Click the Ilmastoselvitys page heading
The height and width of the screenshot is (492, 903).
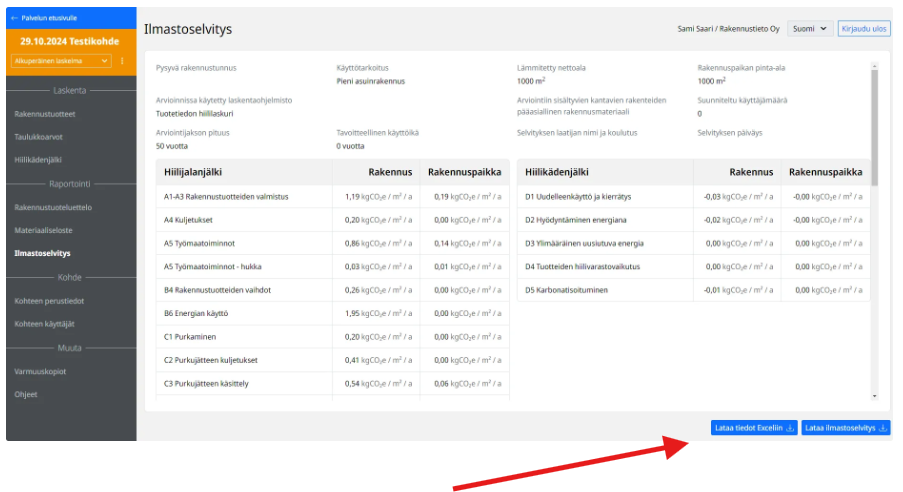[188, 29]
